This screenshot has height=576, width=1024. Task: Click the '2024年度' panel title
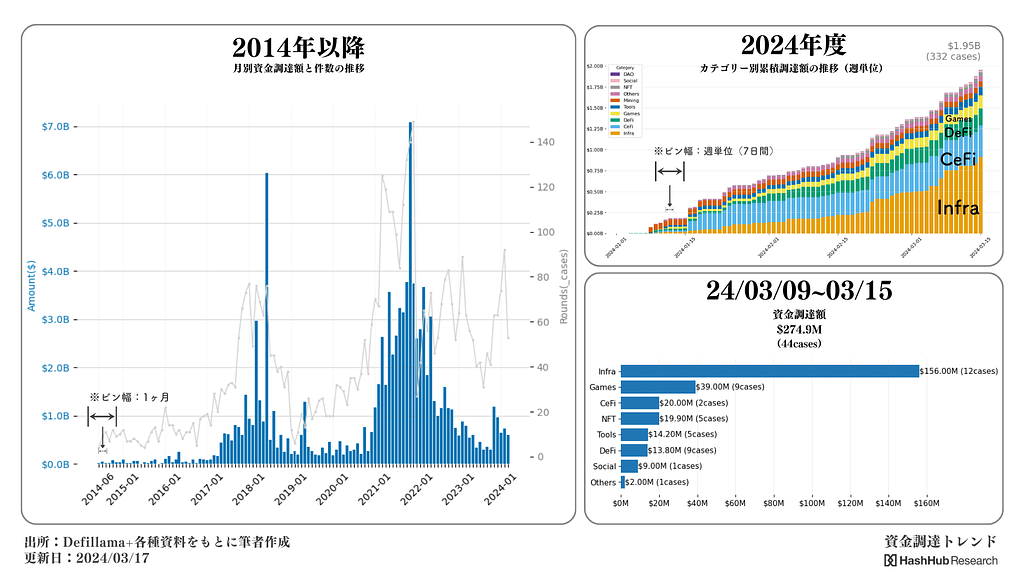coord(793,45)
